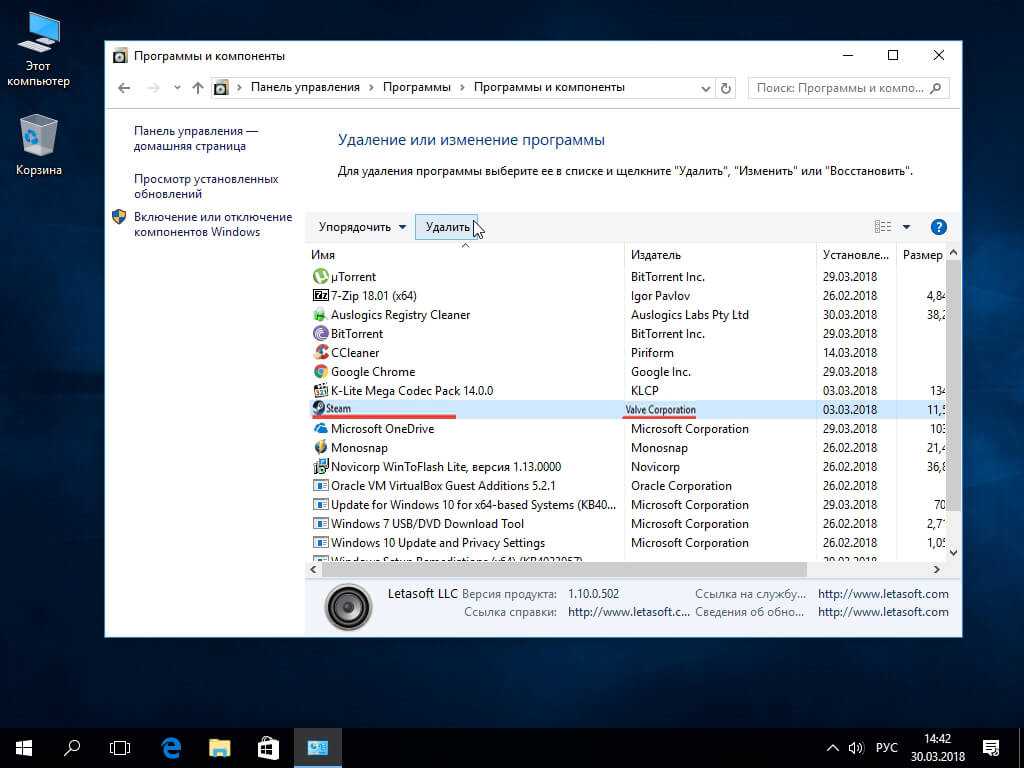The height and width of the screenshot is (768, 1024).
Task: Click the Microsoft OneDrive cloud icon
Action: click(x=320, y=429)
